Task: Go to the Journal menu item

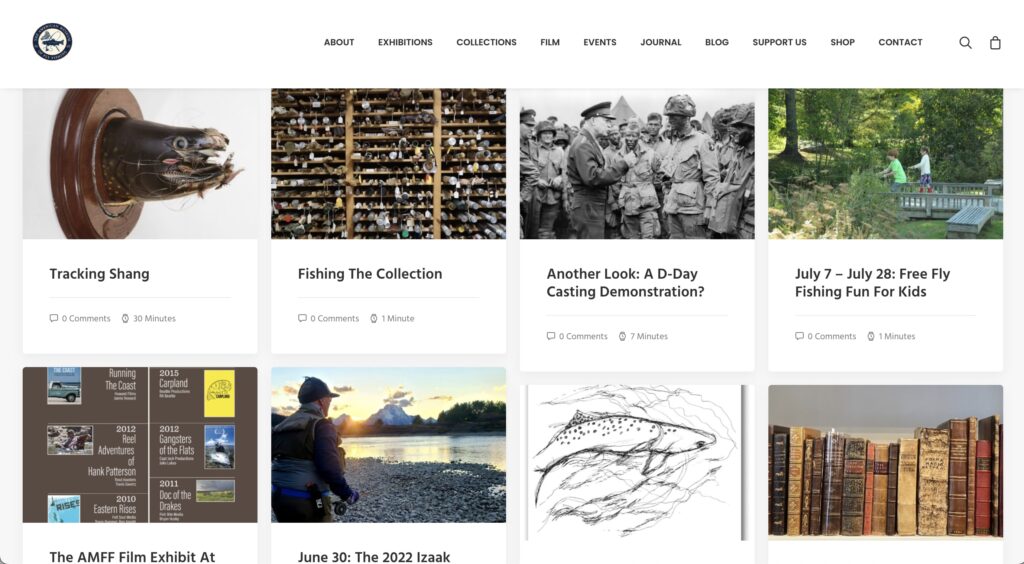Action: click(661, 42)
